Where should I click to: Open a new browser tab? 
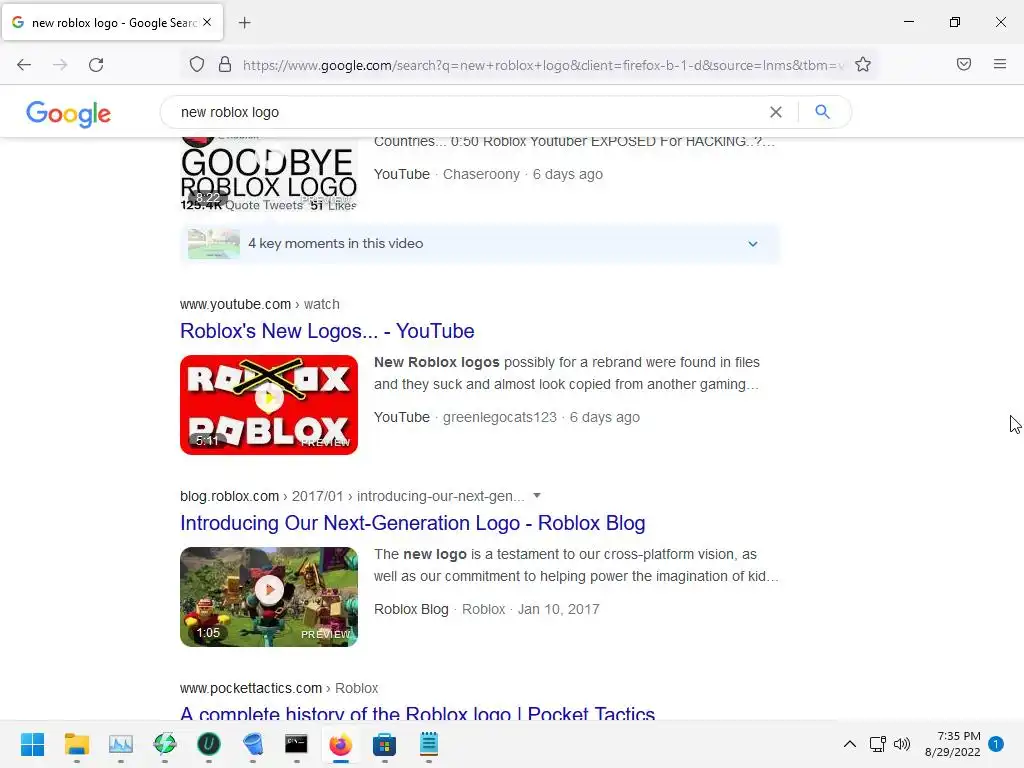[244, 23]
